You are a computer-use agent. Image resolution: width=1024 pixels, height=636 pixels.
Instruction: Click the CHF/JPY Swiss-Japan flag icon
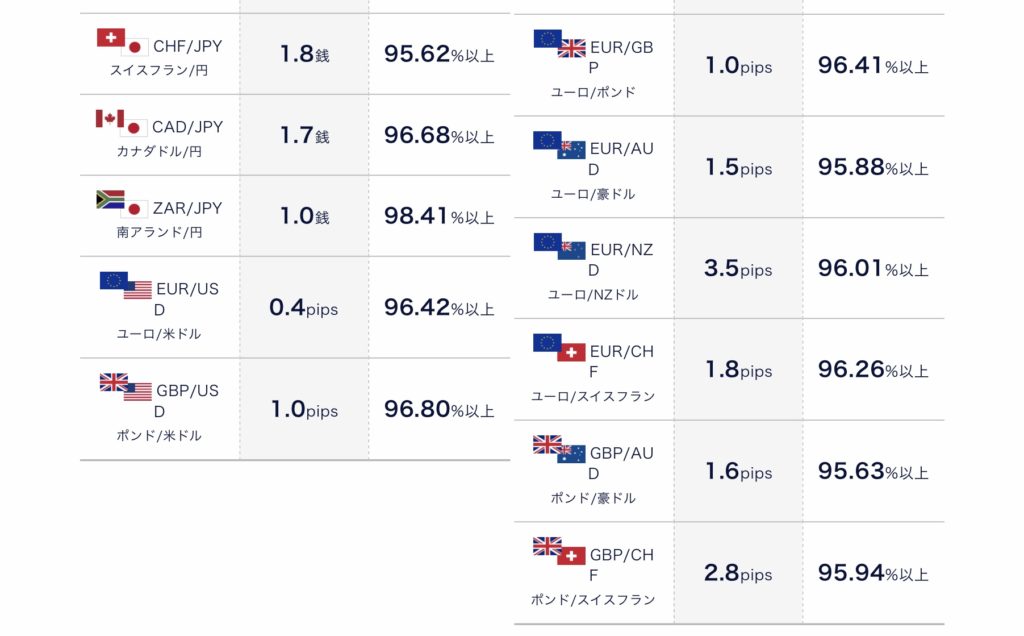tap(123, 42)
